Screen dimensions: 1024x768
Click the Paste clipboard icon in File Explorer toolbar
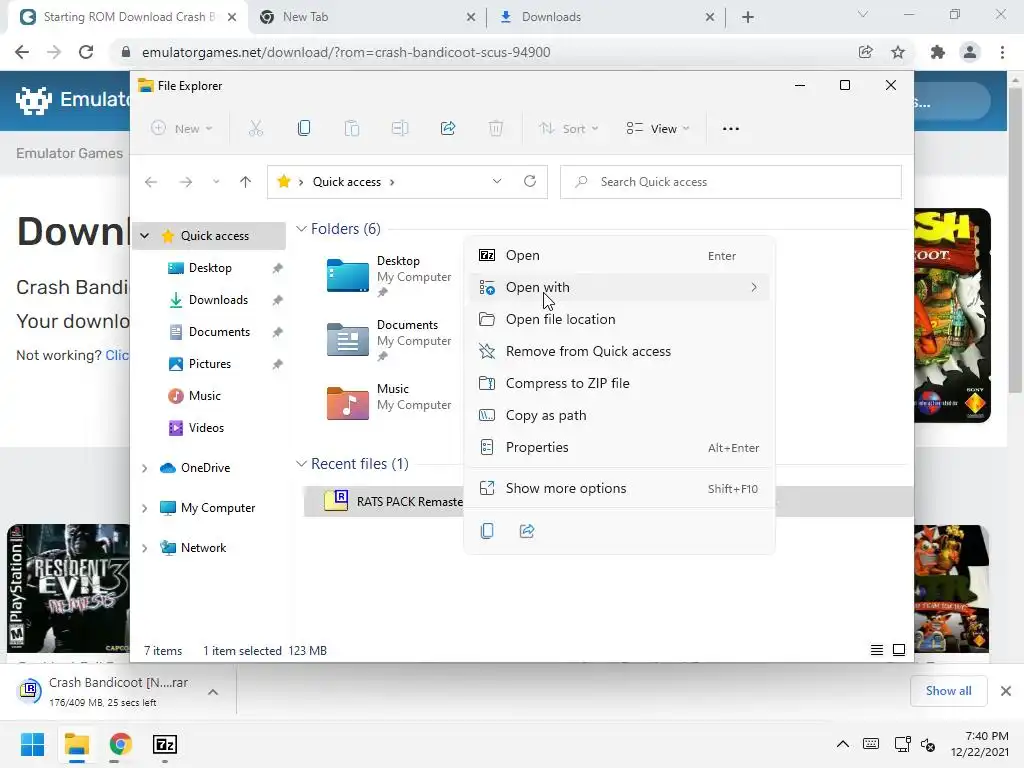pos(352,129)
